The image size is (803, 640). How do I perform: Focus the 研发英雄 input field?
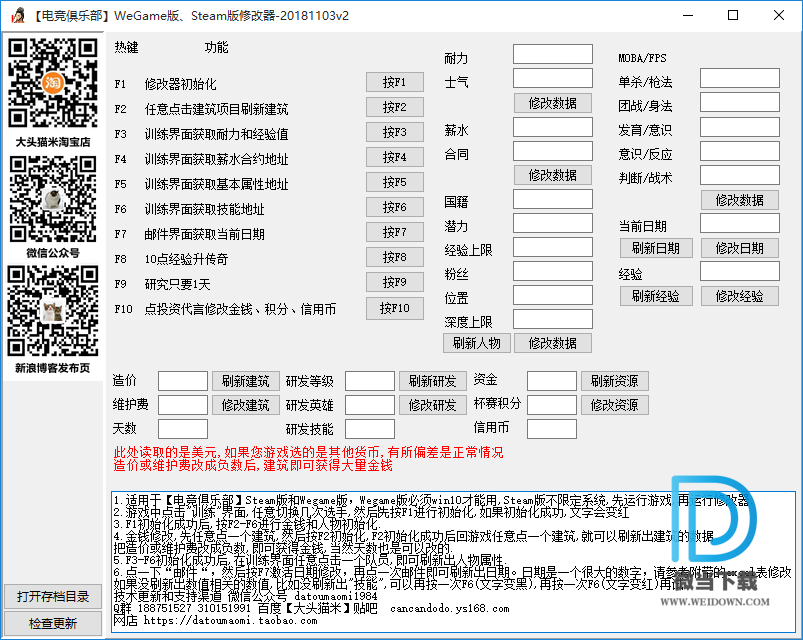pyautogui.click(x=370, y=405)
